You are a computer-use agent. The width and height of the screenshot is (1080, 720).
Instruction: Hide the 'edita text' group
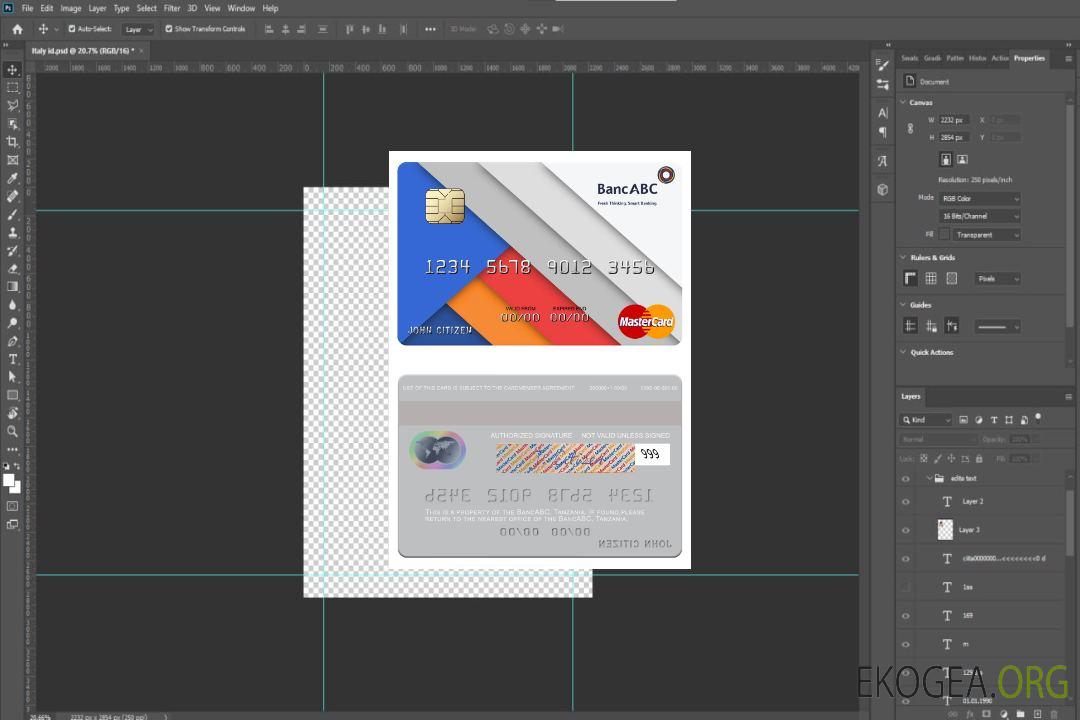pos(906,479)
